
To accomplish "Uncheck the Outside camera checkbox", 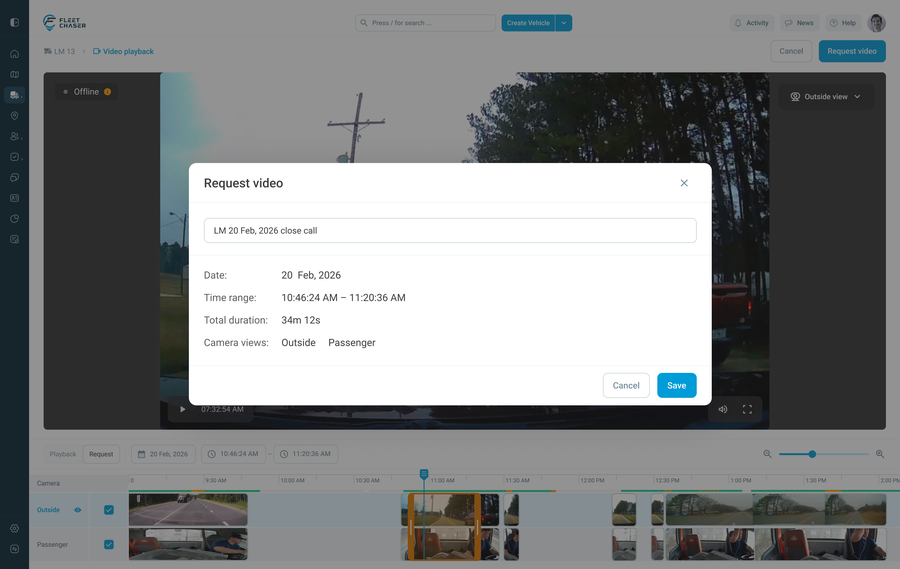I will tap(109, 510).
